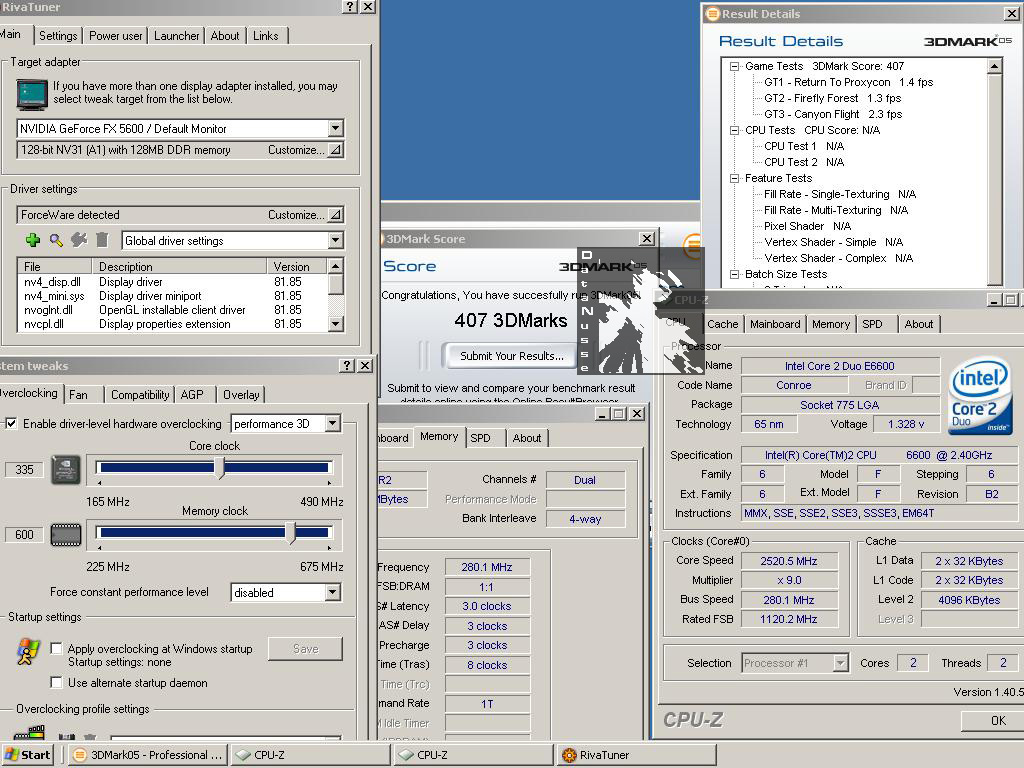
Task: Click the memory chip icon beside Memory clock
Action: [66, 534]
